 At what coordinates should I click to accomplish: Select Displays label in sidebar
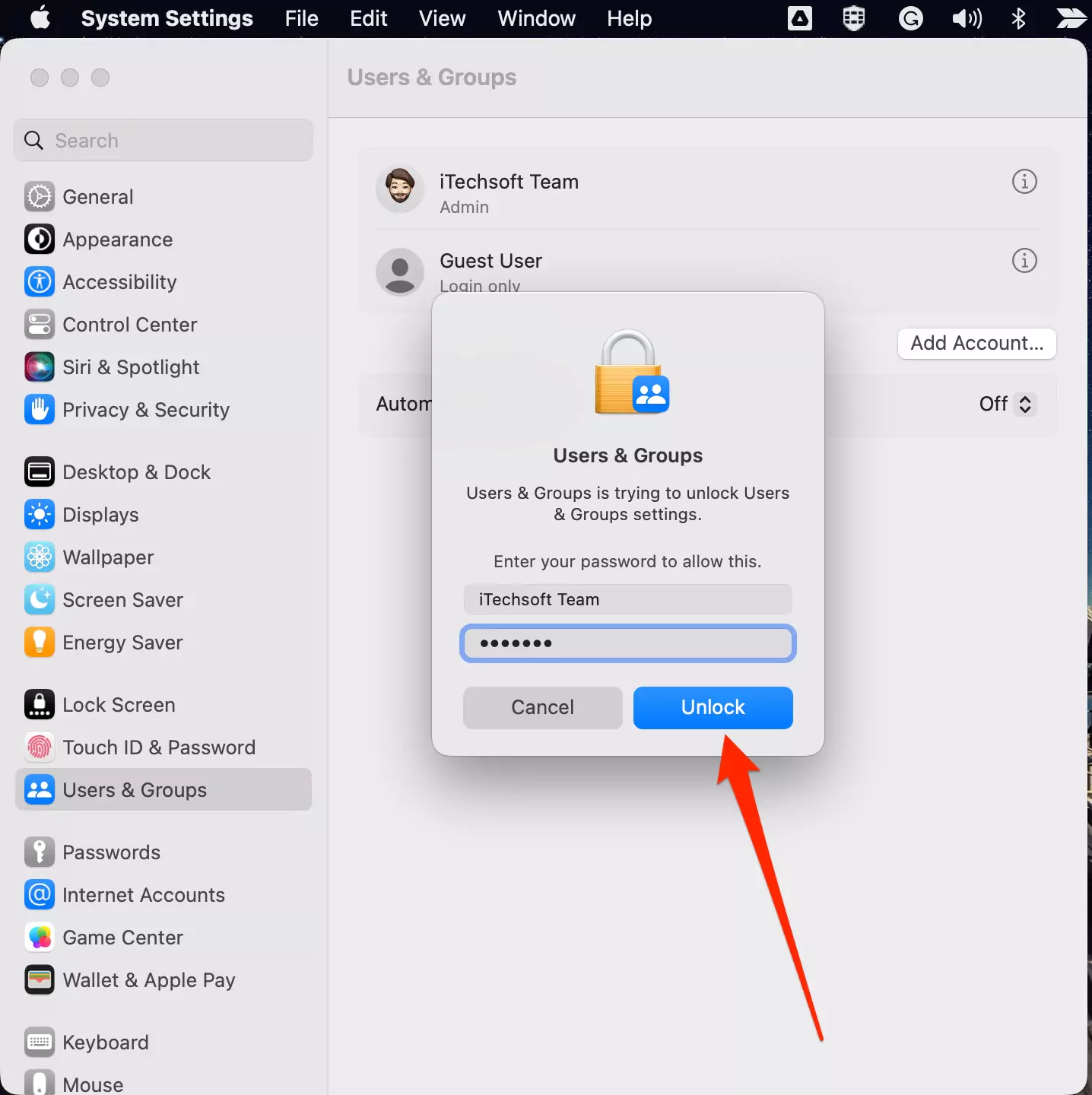tap(100, 515)
